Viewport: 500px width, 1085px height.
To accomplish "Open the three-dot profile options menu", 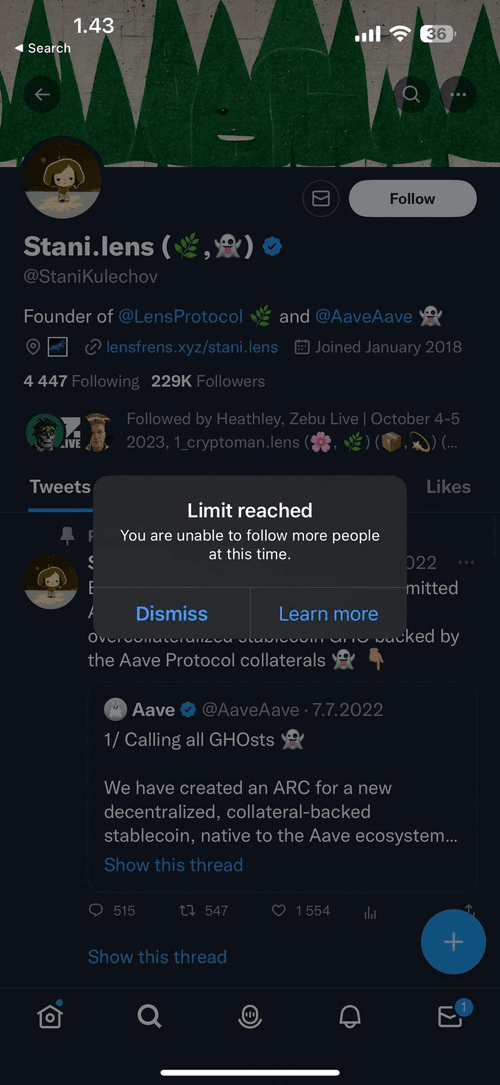I will point(458,95).
